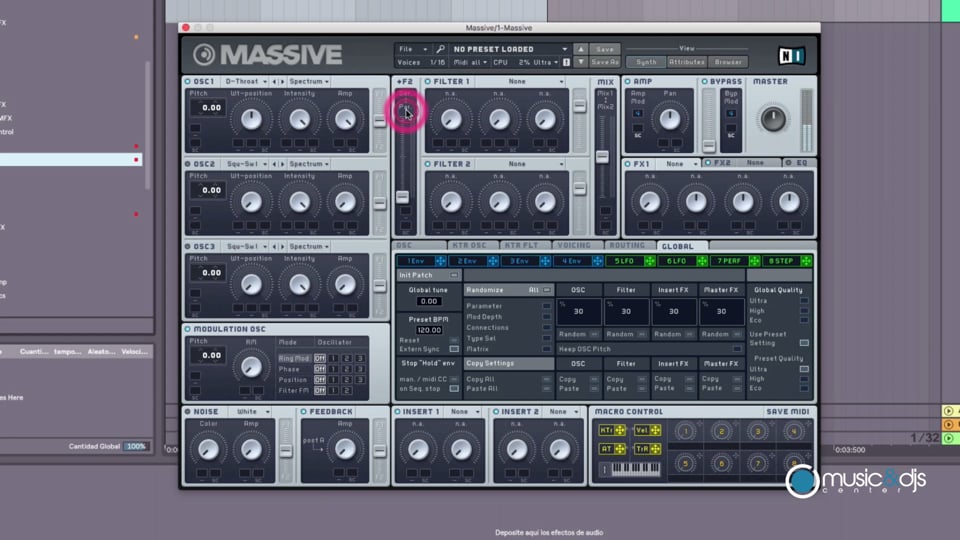This screenshot has height=540, width=960.
Task: Grab the 2 Env modulation handle
Action: pyautogui.click(x=493, y=261)
